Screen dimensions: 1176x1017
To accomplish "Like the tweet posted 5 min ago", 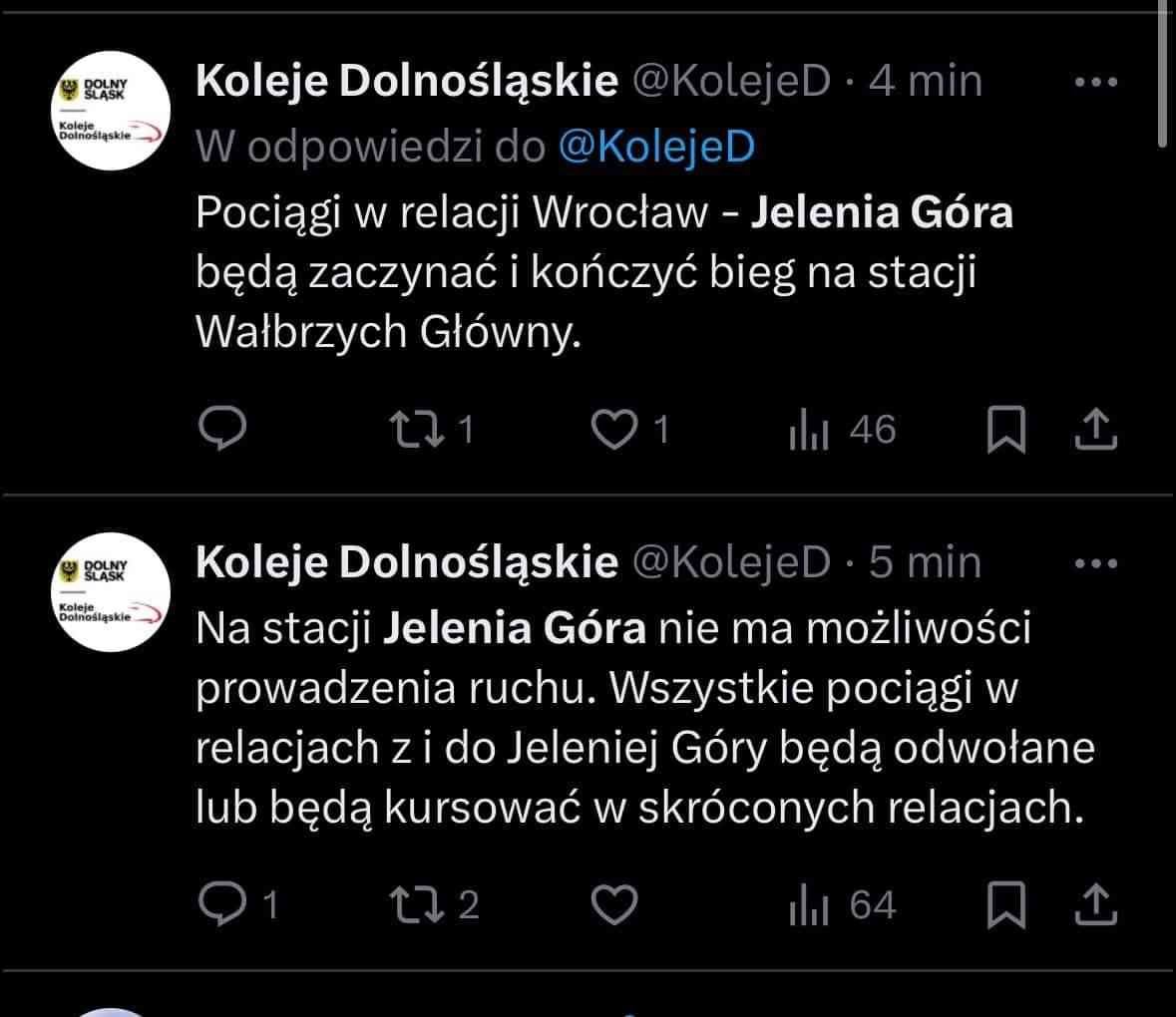I will click(x=614, y=904).
